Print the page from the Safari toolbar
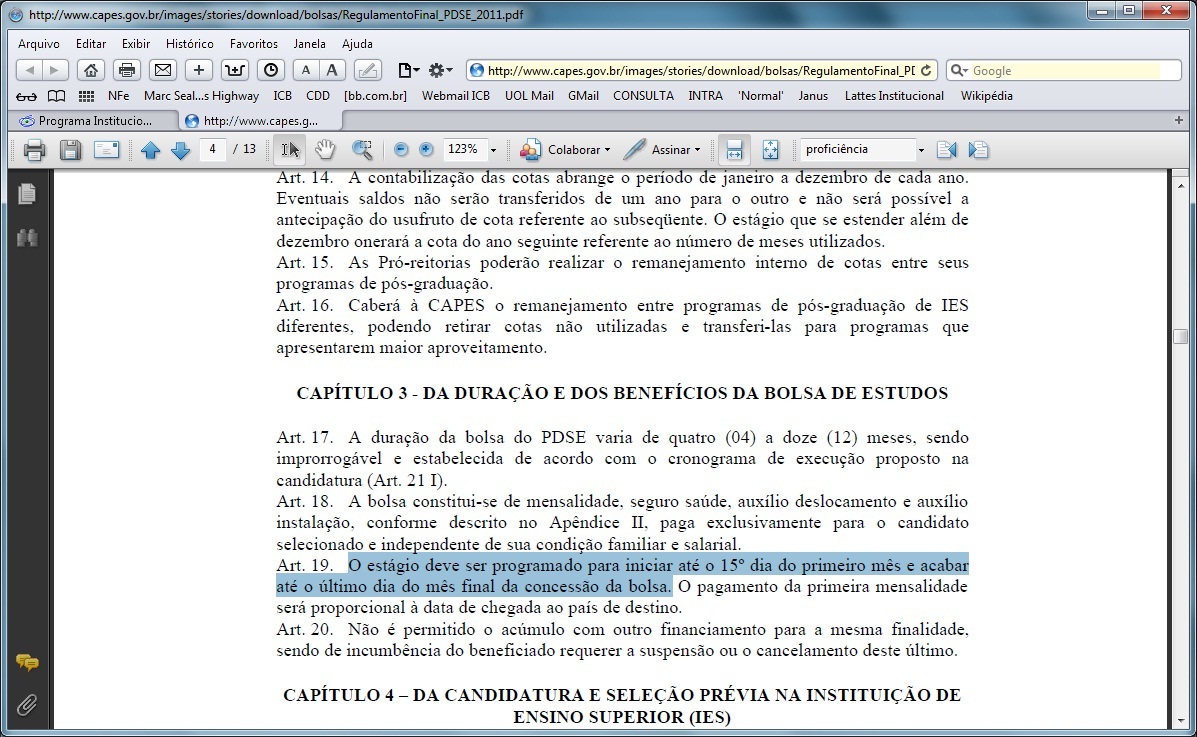 point(127,70)
